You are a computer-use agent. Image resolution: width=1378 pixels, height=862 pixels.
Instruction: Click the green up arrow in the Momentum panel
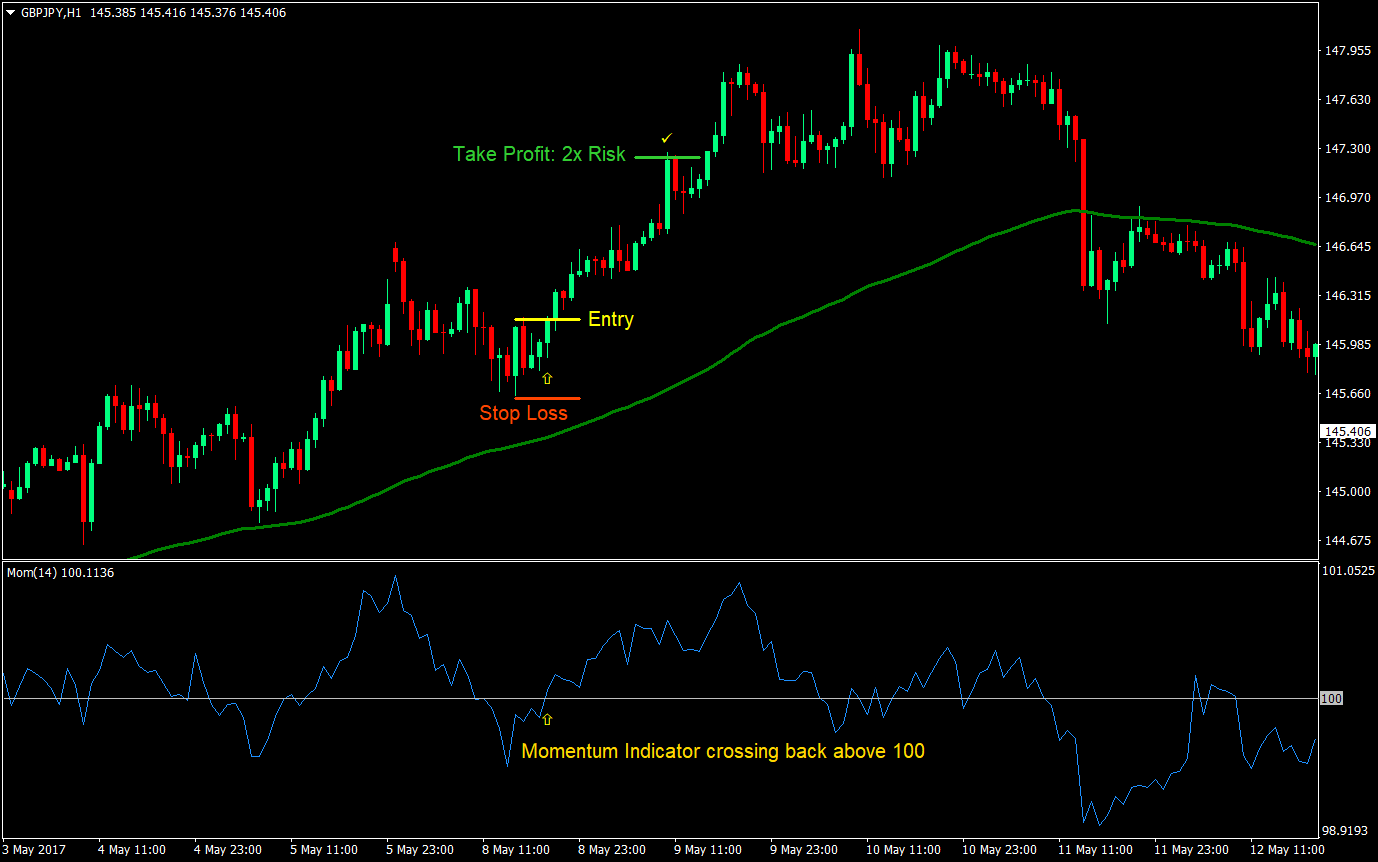coord(547,719)
